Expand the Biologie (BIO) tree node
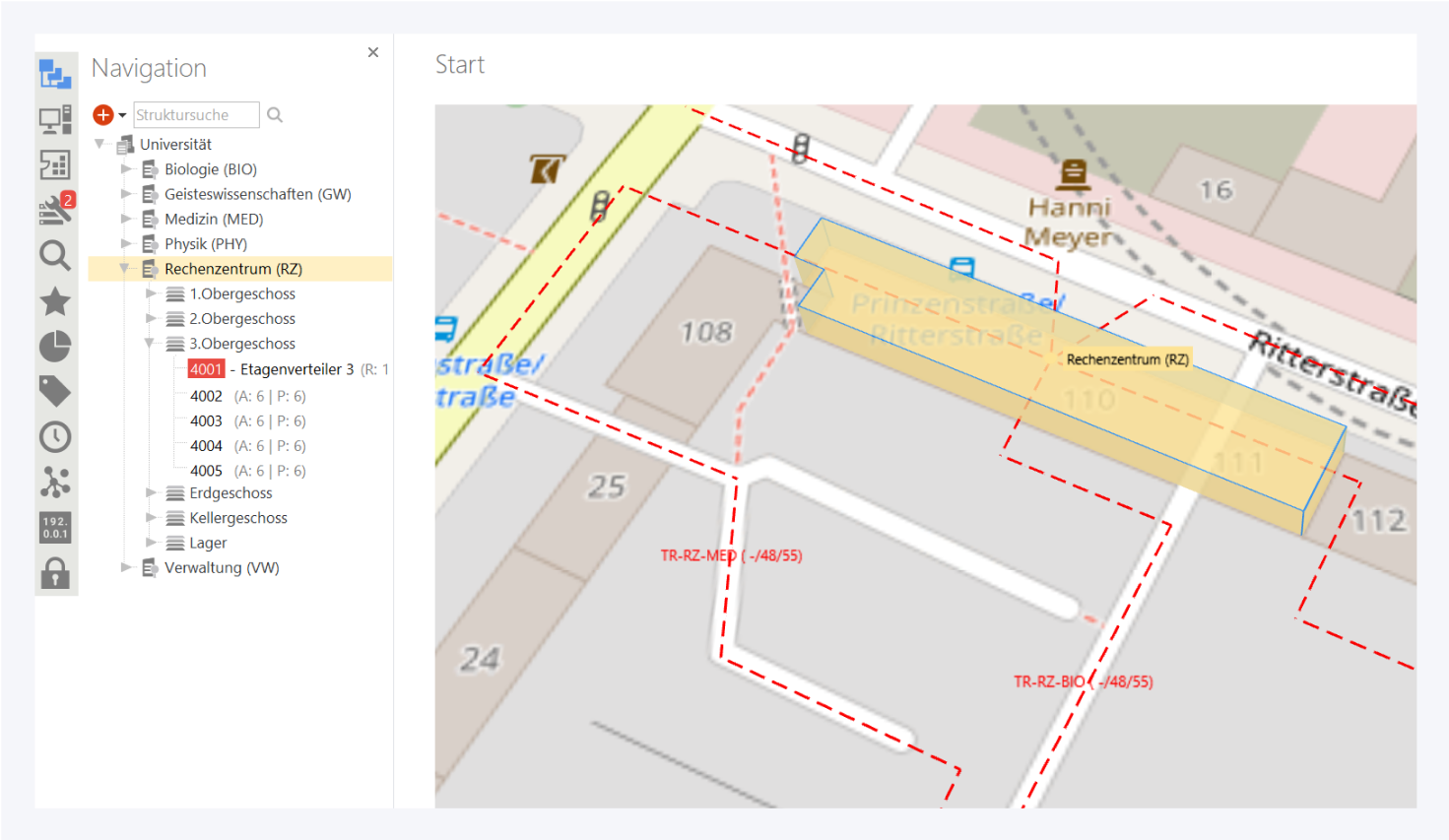The image size is (1449, 840). point(126,169)
